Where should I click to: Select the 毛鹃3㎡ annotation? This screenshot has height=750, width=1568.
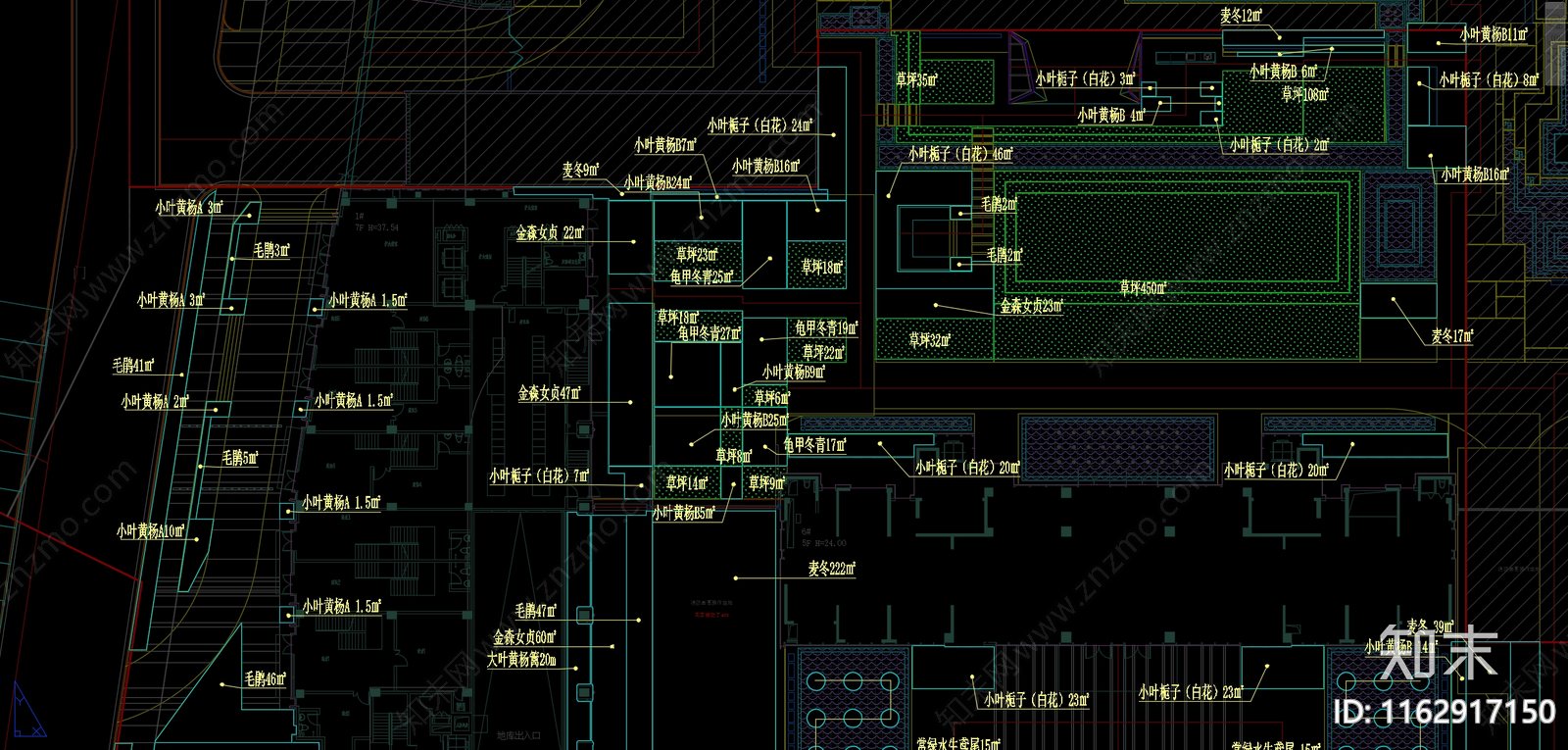[x=271, y=251]
